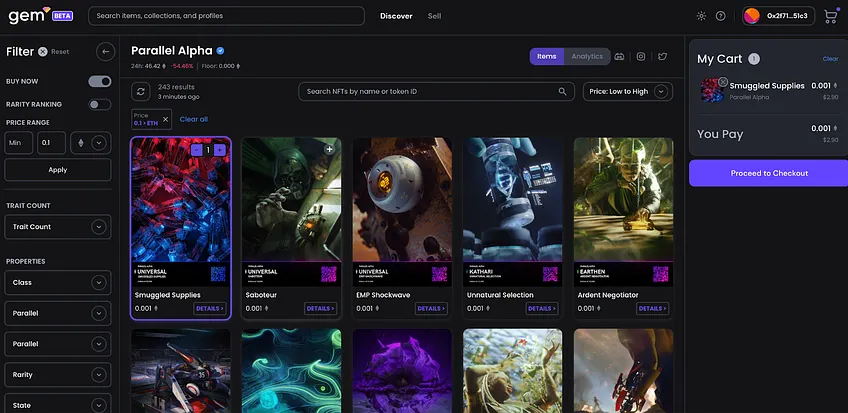Image resolution: width=848 pixels, height=413 pixels.
Task: Click the max price input showing 0.1
Action: pos(51,143)
